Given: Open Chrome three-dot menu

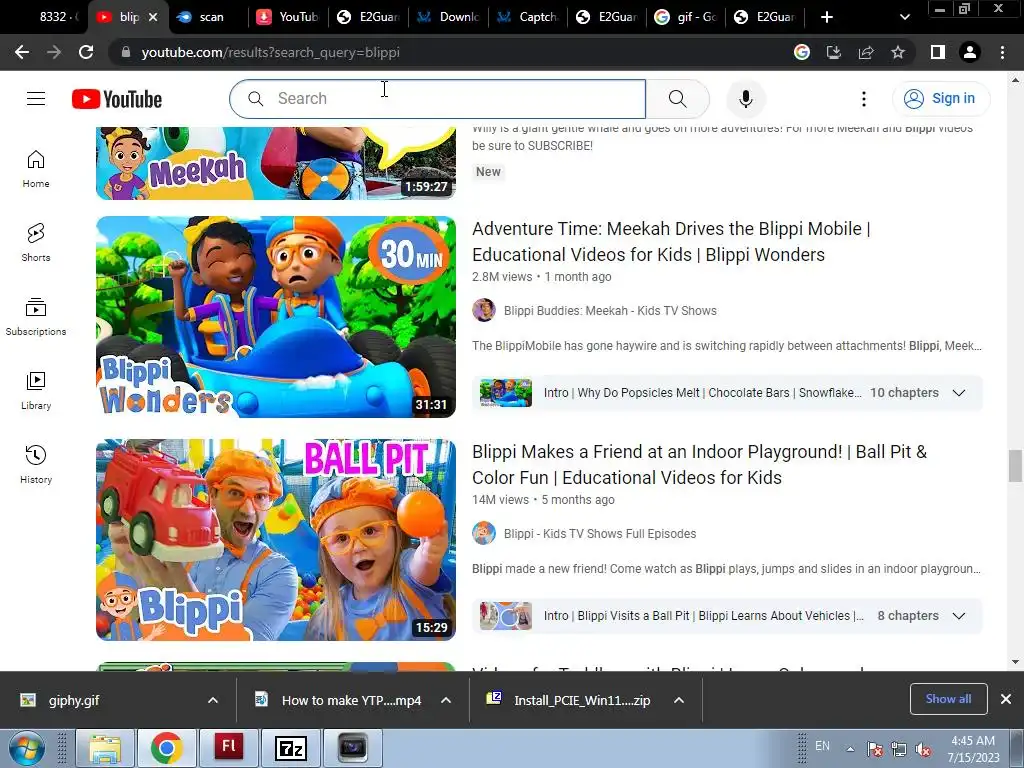Looking at the screenshot, I should point(1002,52).
